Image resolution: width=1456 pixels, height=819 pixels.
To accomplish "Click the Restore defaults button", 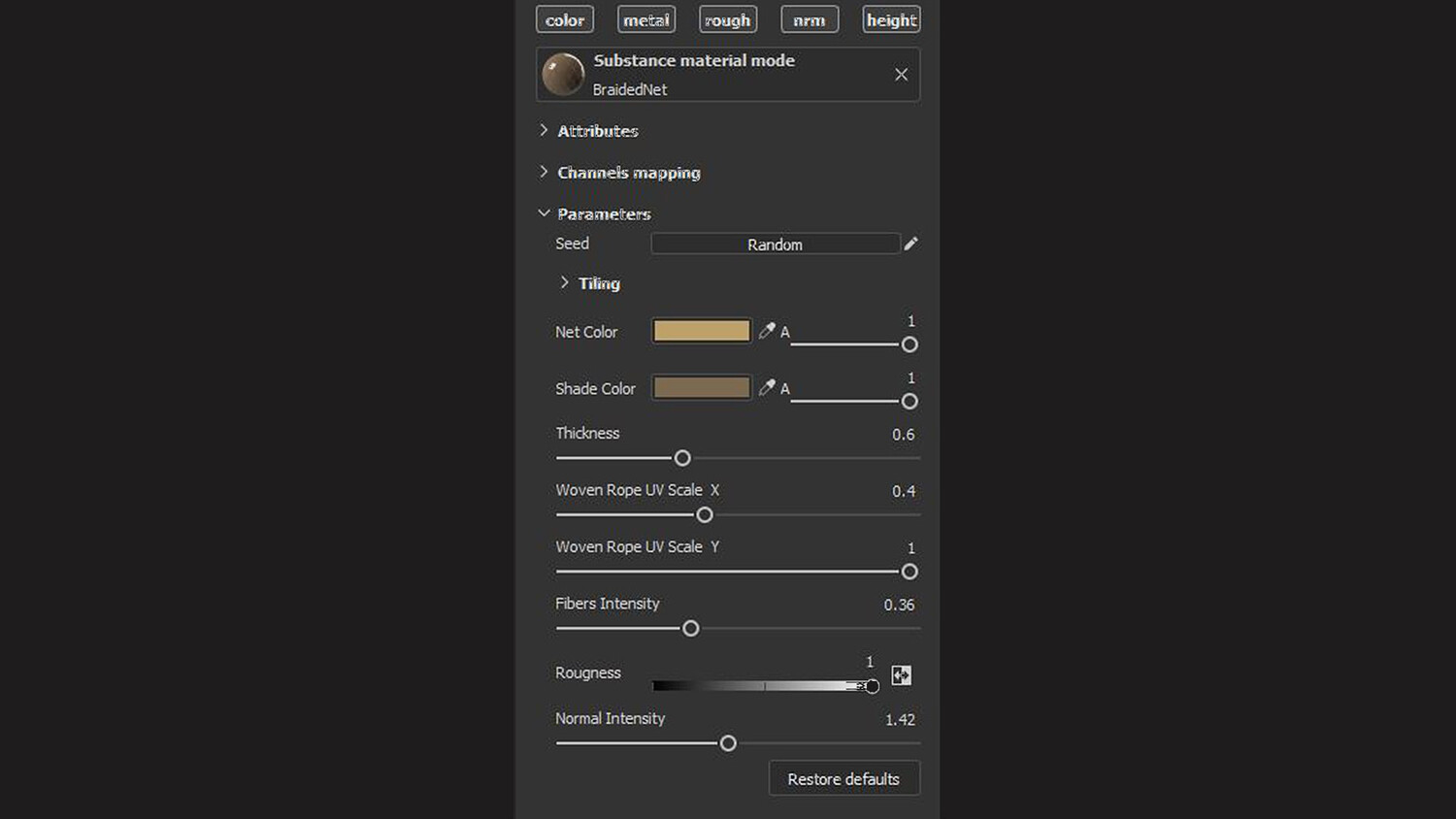I will [x=844, y=778].
